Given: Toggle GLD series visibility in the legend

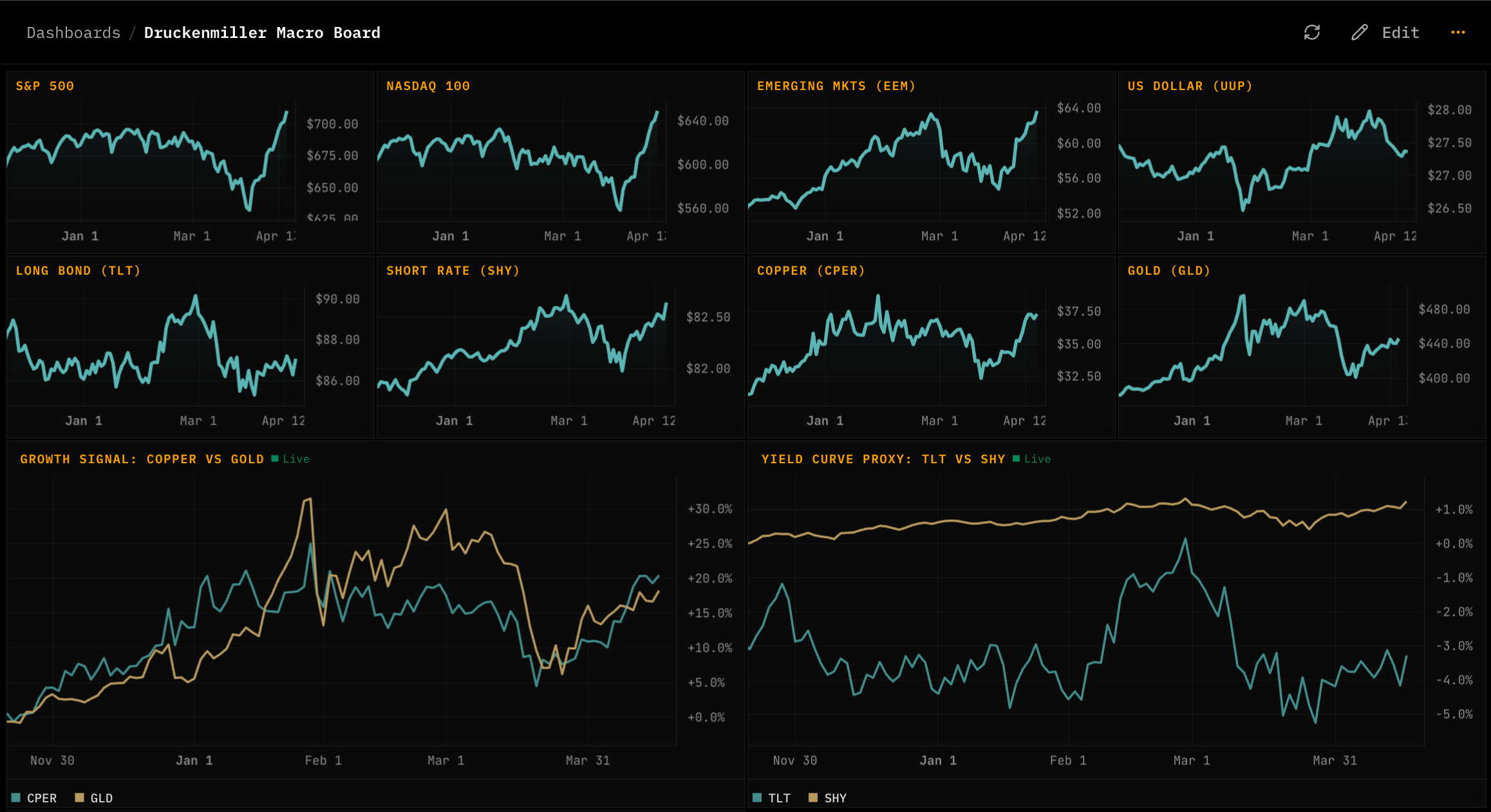Looking at the screenshot, I should (x=102, y=798).
